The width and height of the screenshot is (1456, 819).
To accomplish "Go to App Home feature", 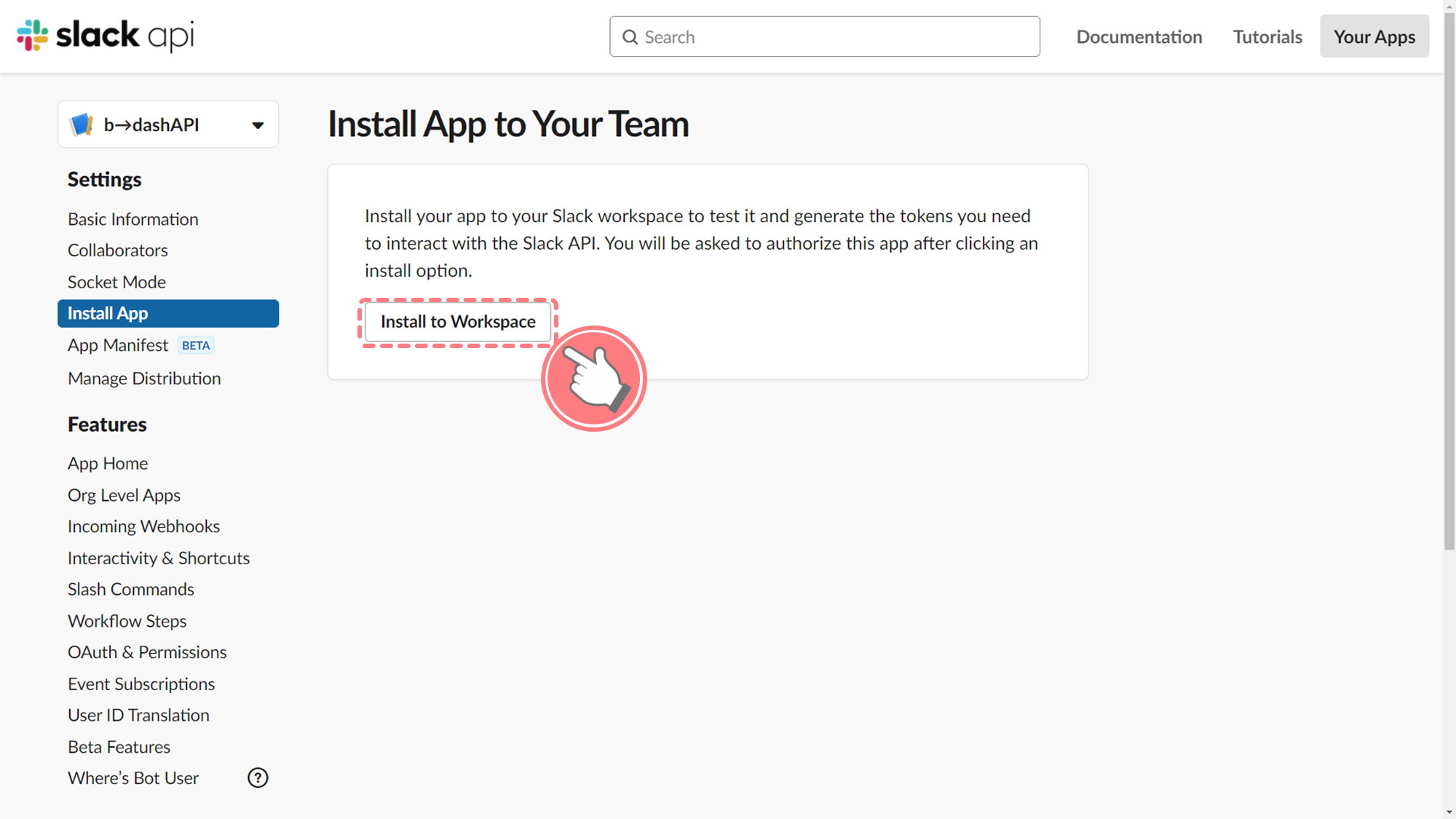I will [108, 464].
